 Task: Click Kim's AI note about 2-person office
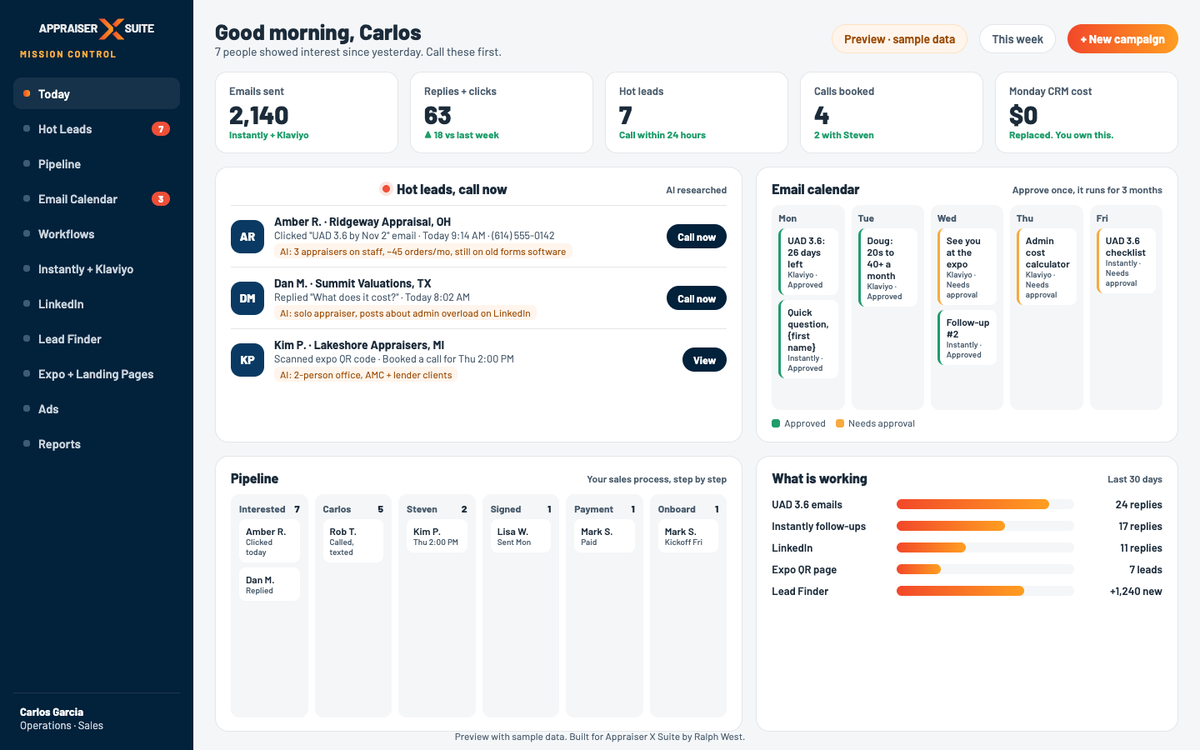click(x=366, y=375)
